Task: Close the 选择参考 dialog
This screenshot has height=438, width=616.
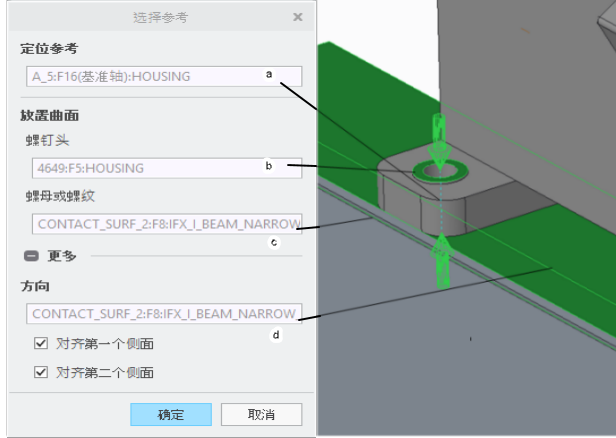Action: [x=298, y=17]
